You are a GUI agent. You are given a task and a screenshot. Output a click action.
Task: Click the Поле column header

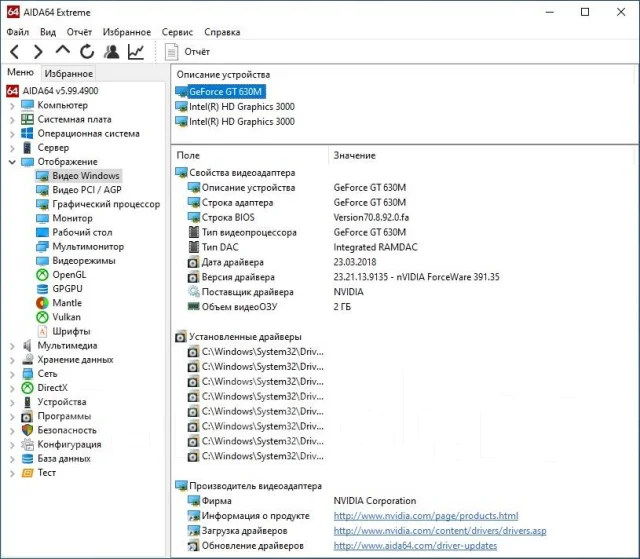(250, 155)
